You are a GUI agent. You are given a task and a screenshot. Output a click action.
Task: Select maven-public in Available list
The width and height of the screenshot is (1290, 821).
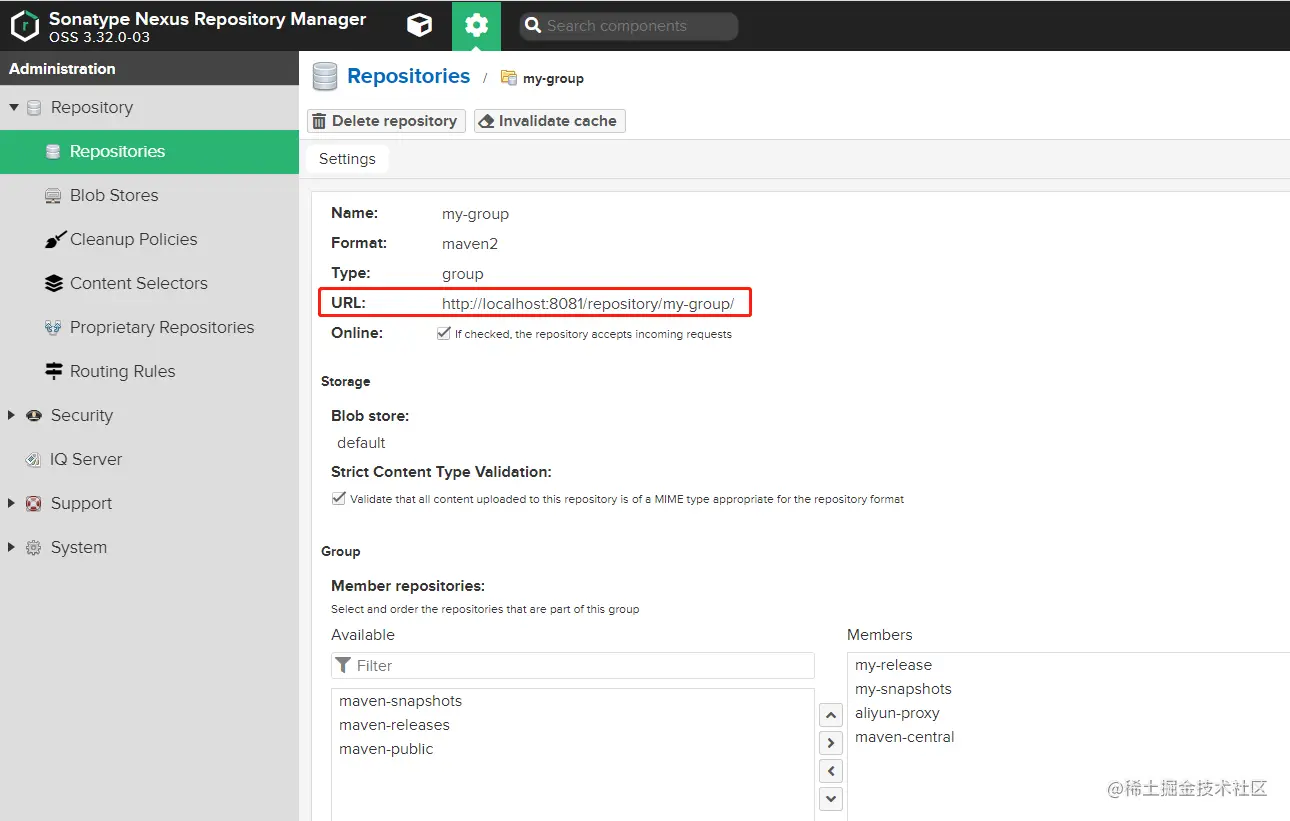click(573, 749)
